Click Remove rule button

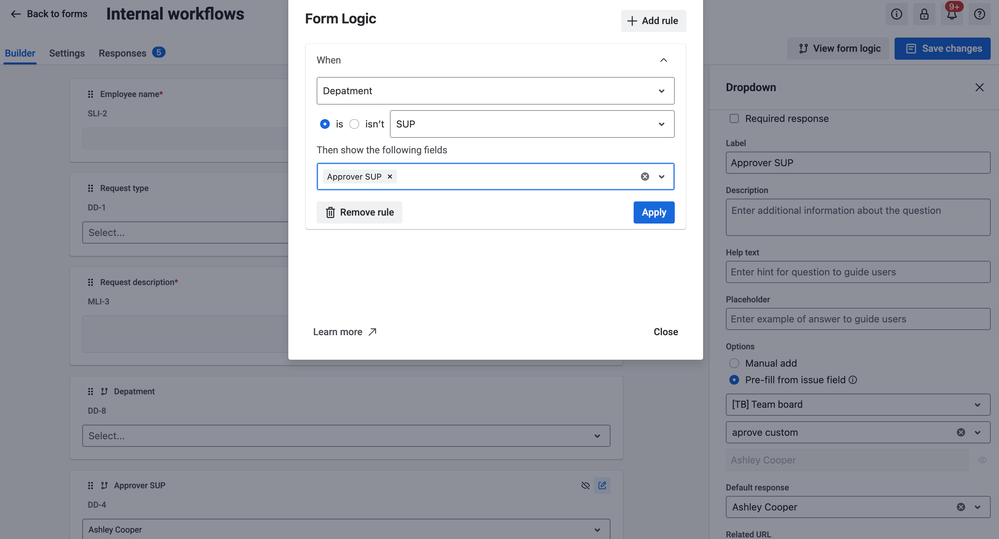(x=359, y=212)
